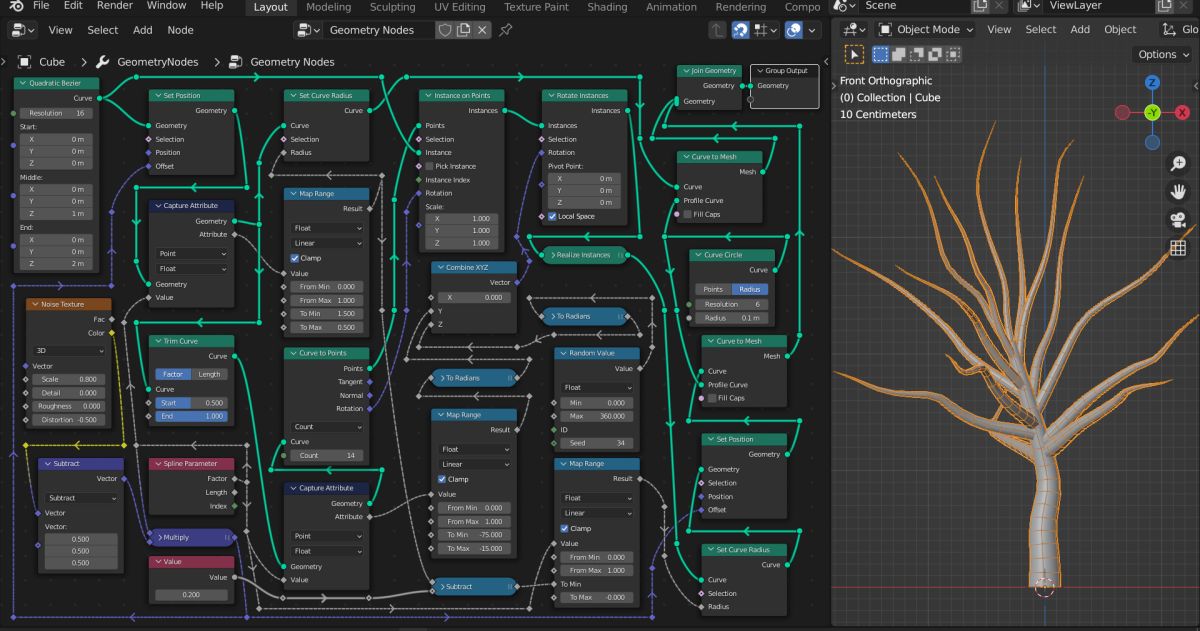The height and width of the screenshot is (631, 1200).
Task: Open Noise Texture 3D dimensions dropdown
Action: click(x=70, y=351)
